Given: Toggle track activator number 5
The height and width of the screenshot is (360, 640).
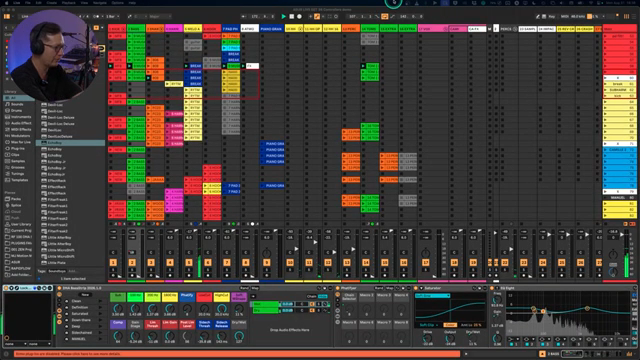Looking at the screenshot, I should pos(189,262).
